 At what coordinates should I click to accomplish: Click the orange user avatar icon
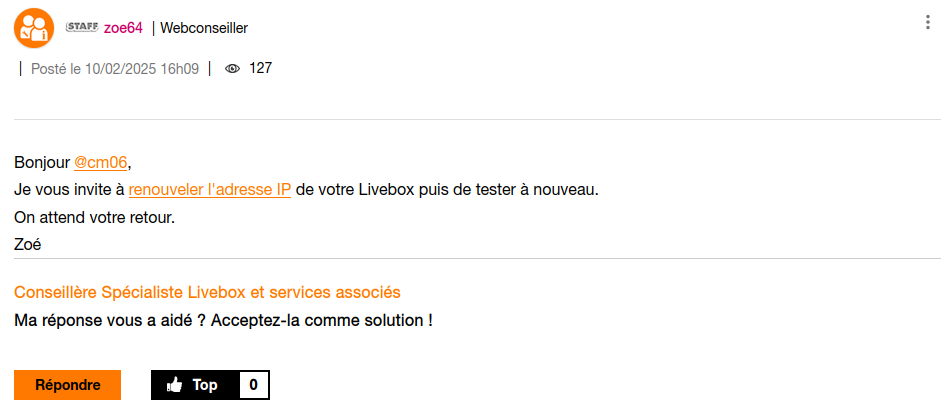34,27
